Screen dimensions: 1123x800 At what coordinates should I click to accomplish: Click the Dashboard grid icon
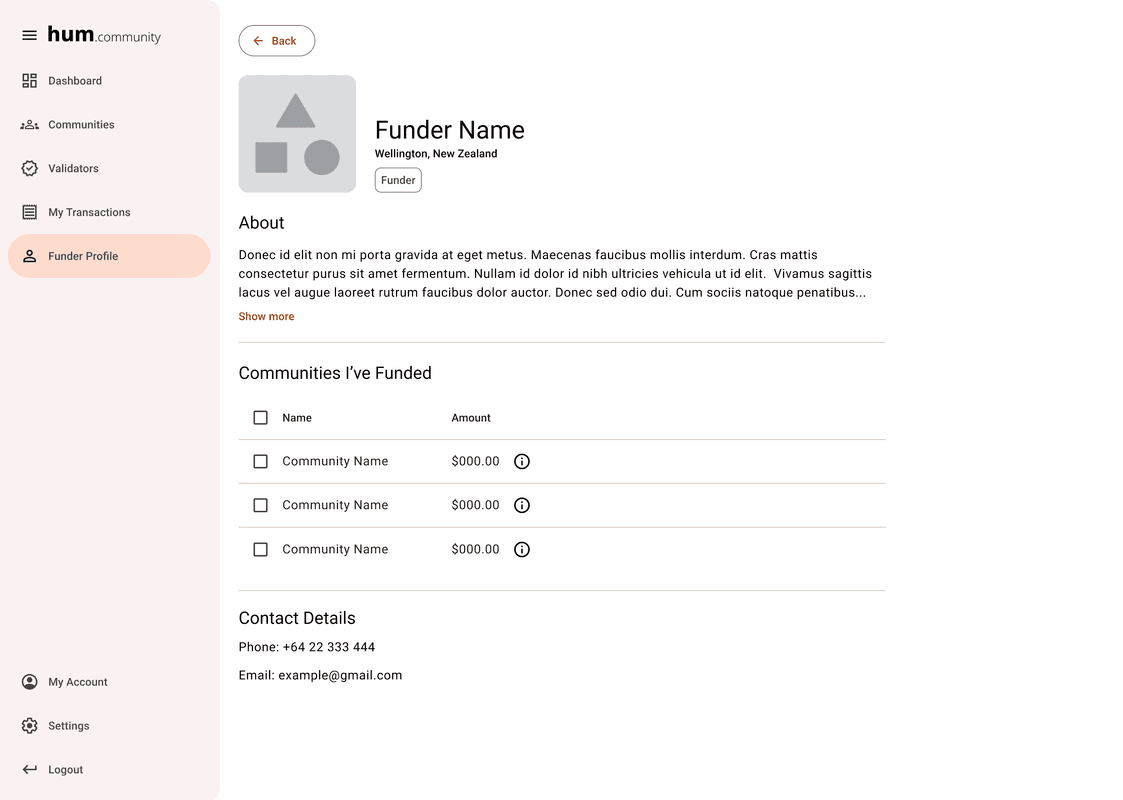[x=29, y=81]
